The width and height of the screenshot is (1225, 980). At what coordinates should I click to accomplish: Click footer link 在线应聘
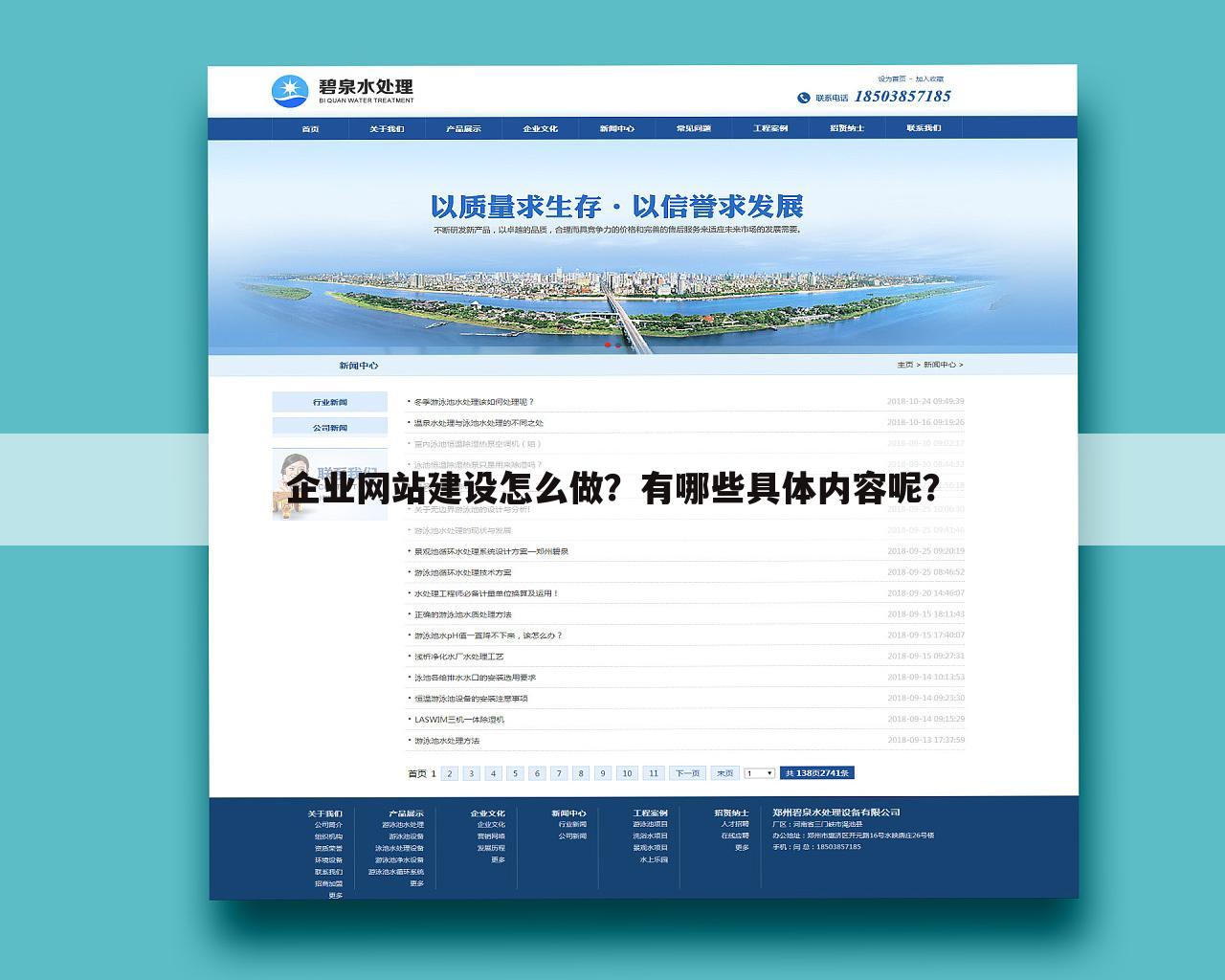coord(735,836)
